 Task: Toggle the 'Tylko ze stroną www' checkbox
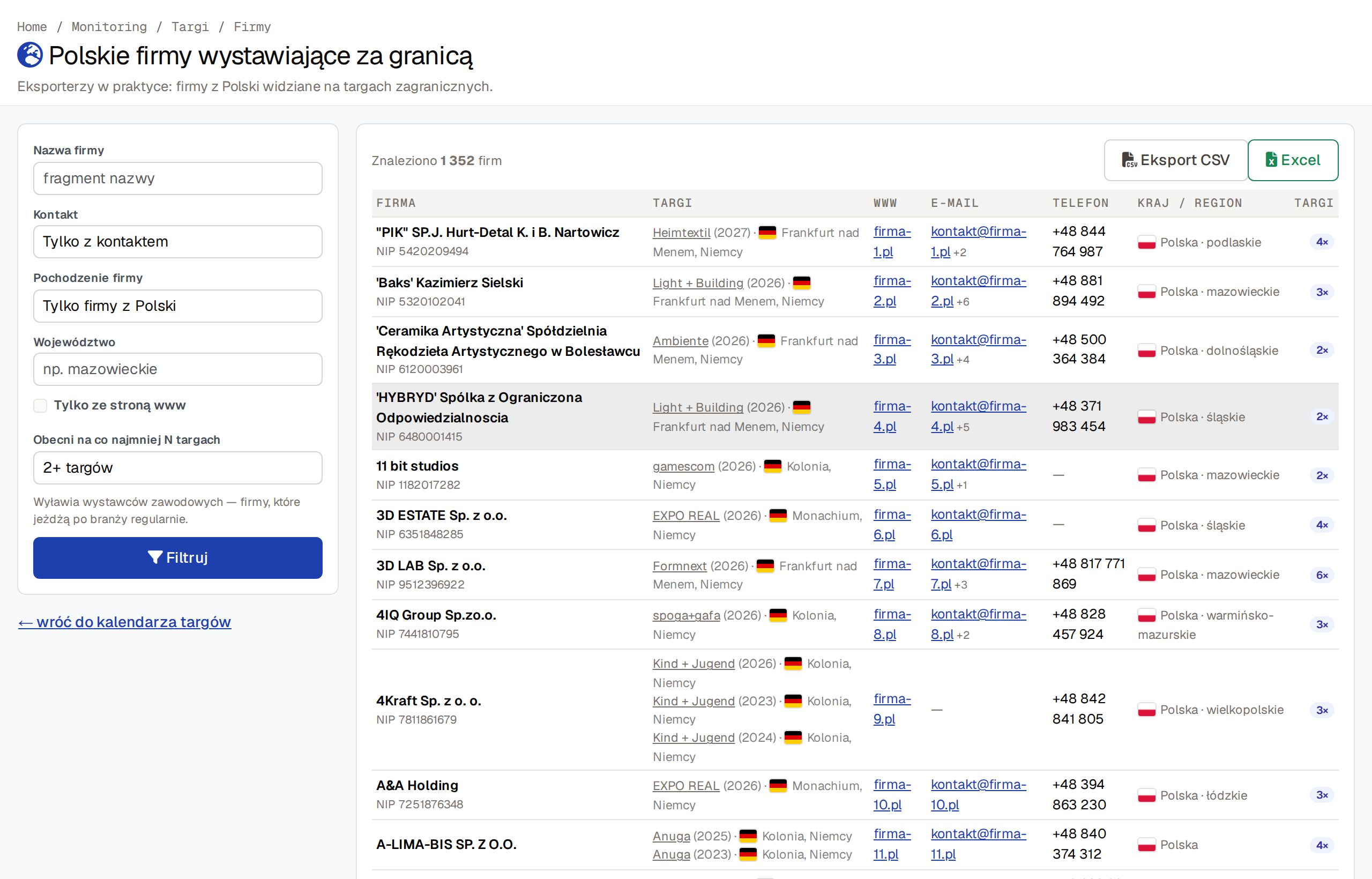pos(40,406)
